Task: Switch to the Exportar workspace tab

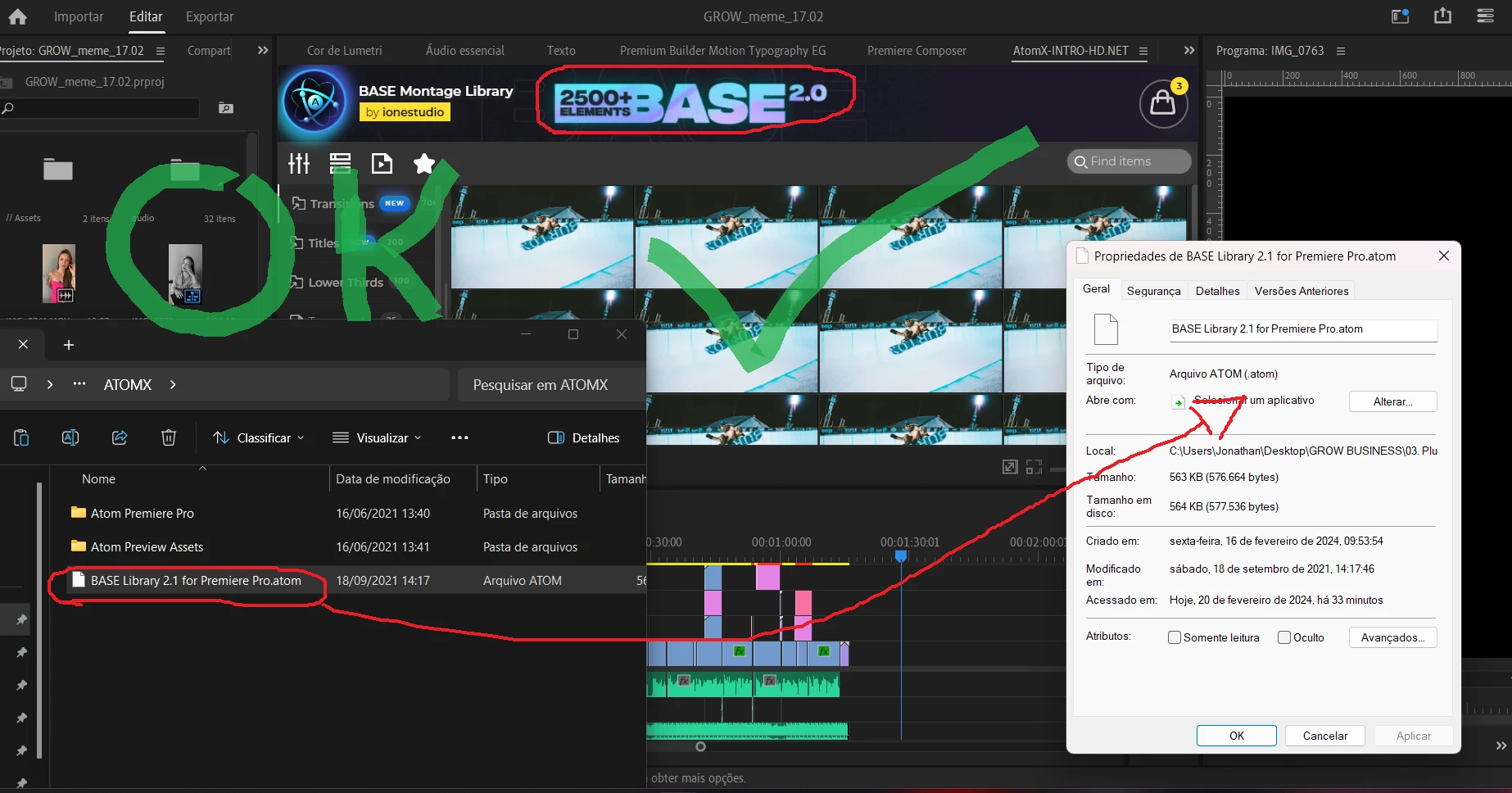Action: [210, 16]
